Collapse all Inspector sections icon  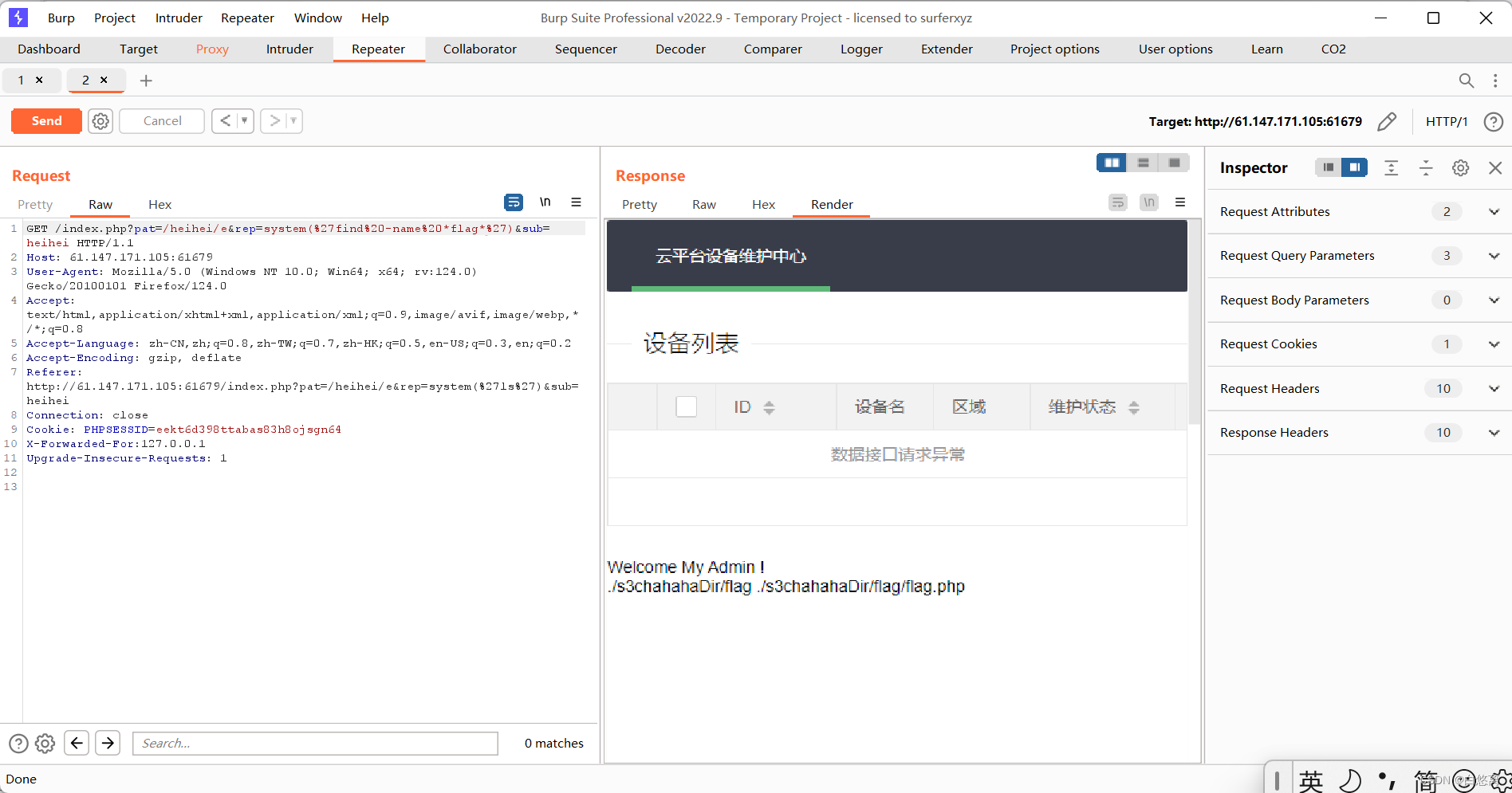pyautogui.click(x=1426, y=167)
